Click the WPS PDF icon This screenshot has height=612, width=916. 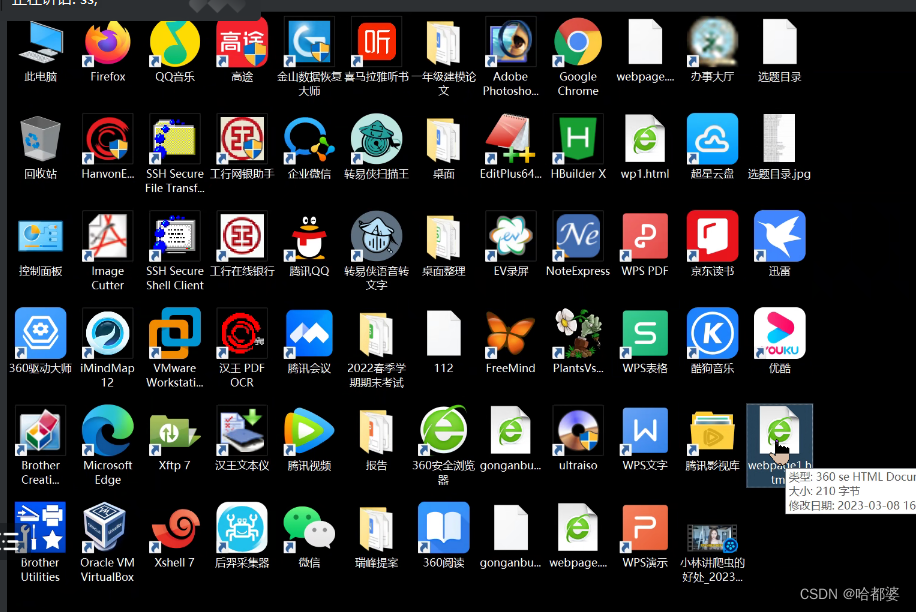645,236
